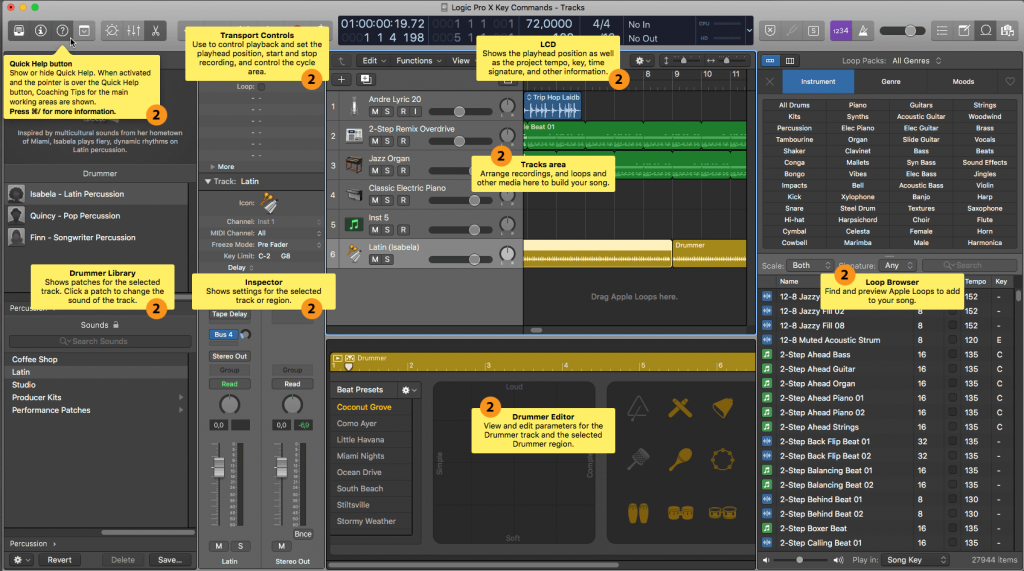Screen dimensions: 1024x571
Task: Click the Revert button in Library
Action: pyautogui.click(x=59, y=560)
